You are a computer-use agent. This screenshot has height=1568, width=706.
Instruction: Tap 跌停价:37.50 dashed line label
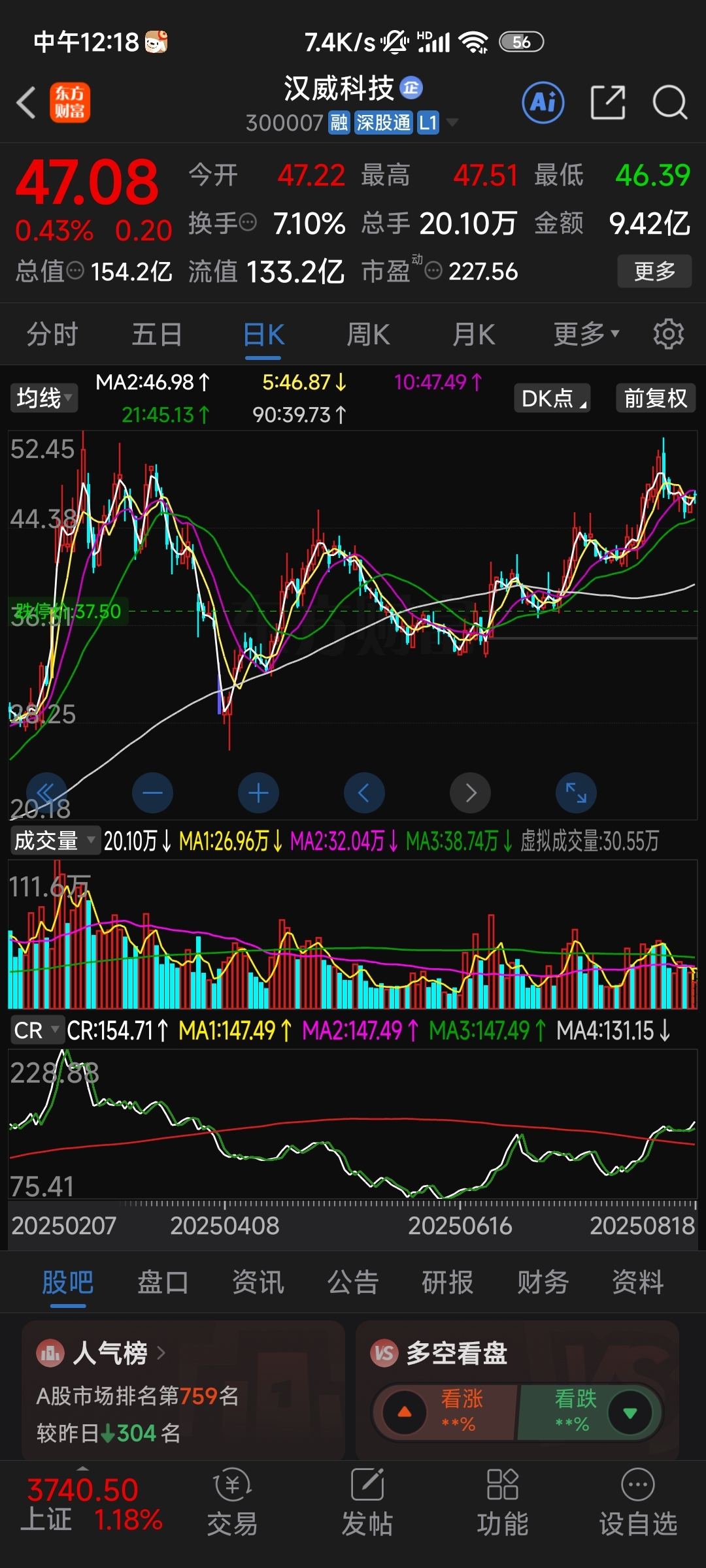point(68,612)
